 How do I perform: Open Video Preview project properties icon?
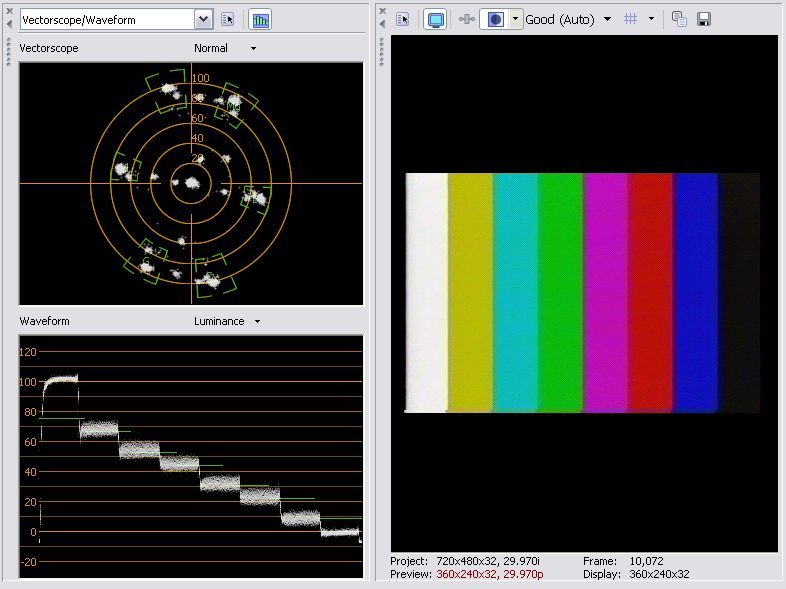click(403, 19)
